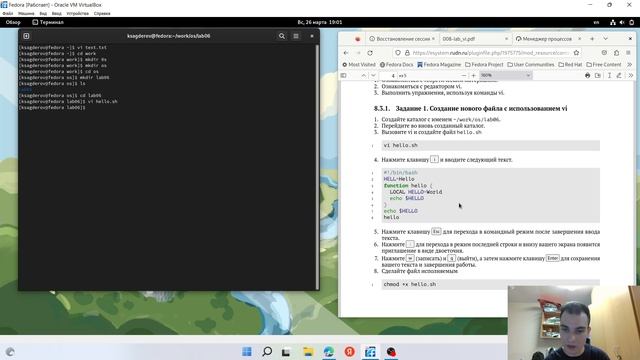Open VirtualBox Вид menu

coord(43,13)
